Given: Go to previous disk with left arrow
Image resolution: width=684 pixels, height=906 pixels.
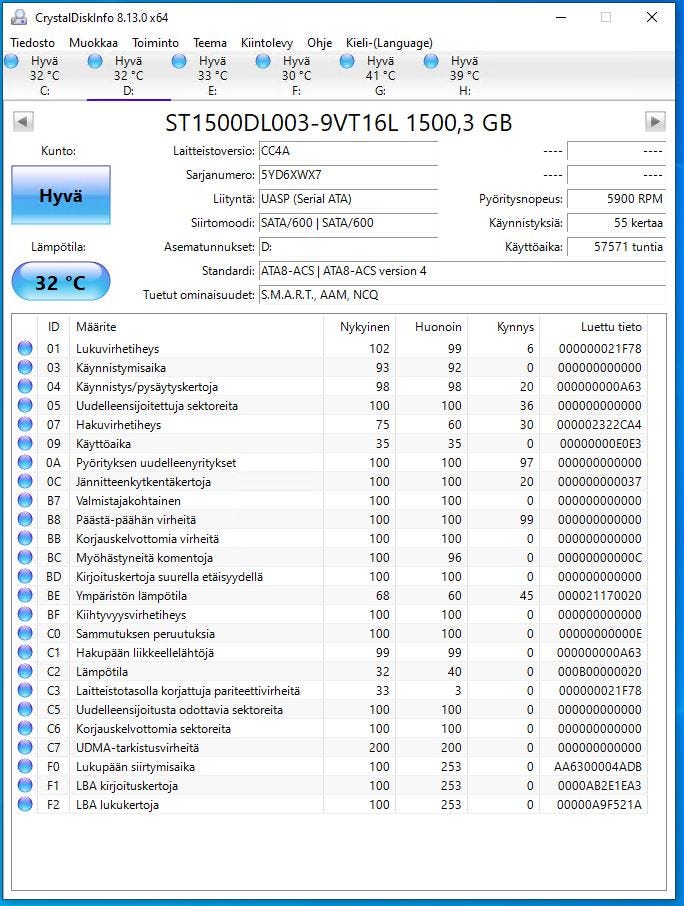Looking at the screenshot, I should (x=23, y=122).
